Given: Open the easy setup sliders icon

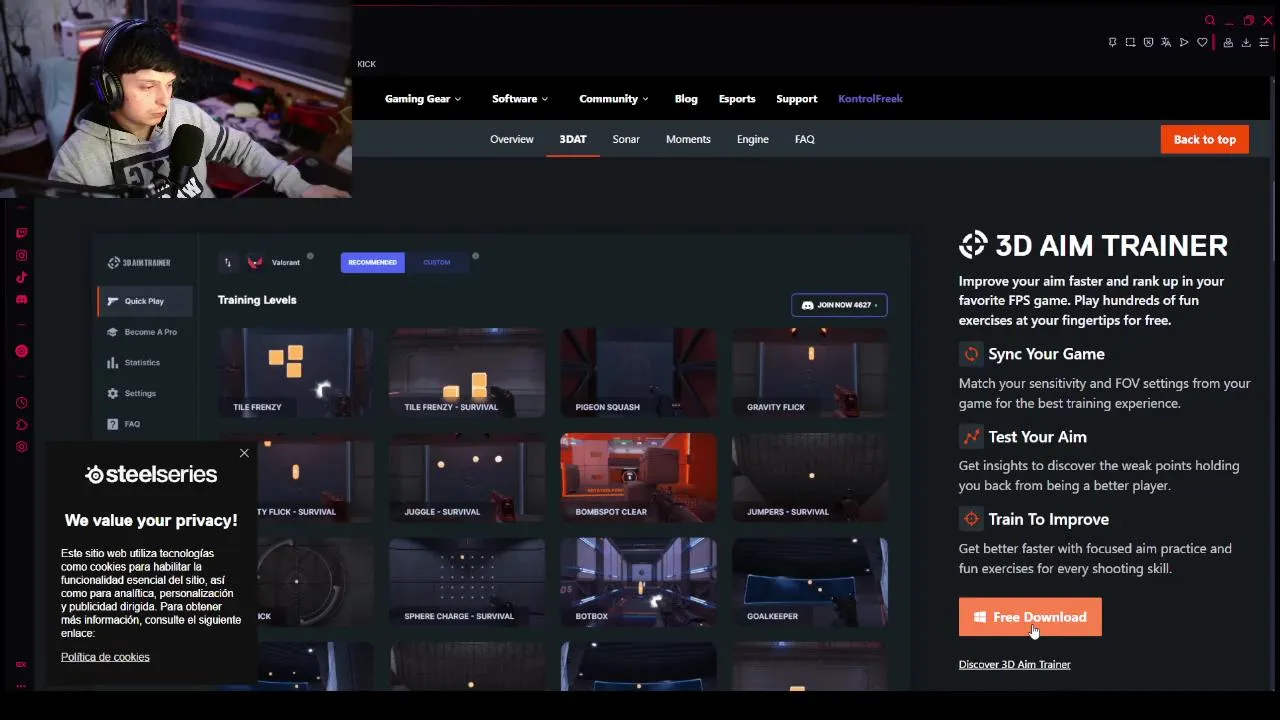Looking at the screenshot, I should pyautogui.click(x=1264, y=42).
